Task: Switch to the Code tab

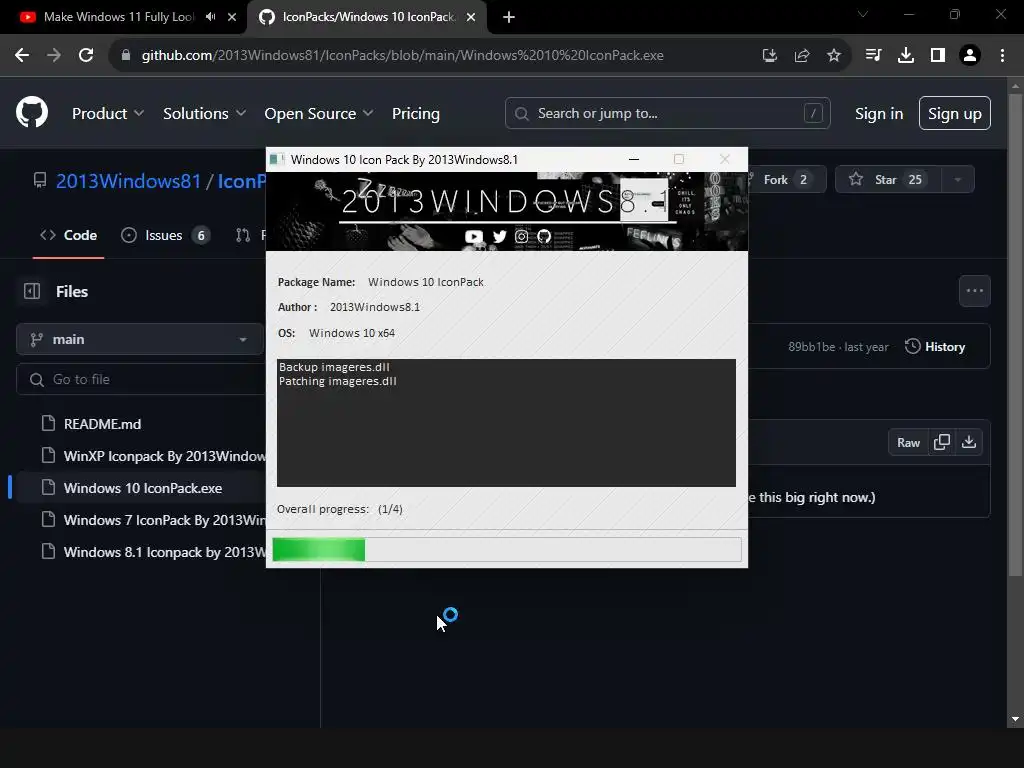Action: click(69, 235)
